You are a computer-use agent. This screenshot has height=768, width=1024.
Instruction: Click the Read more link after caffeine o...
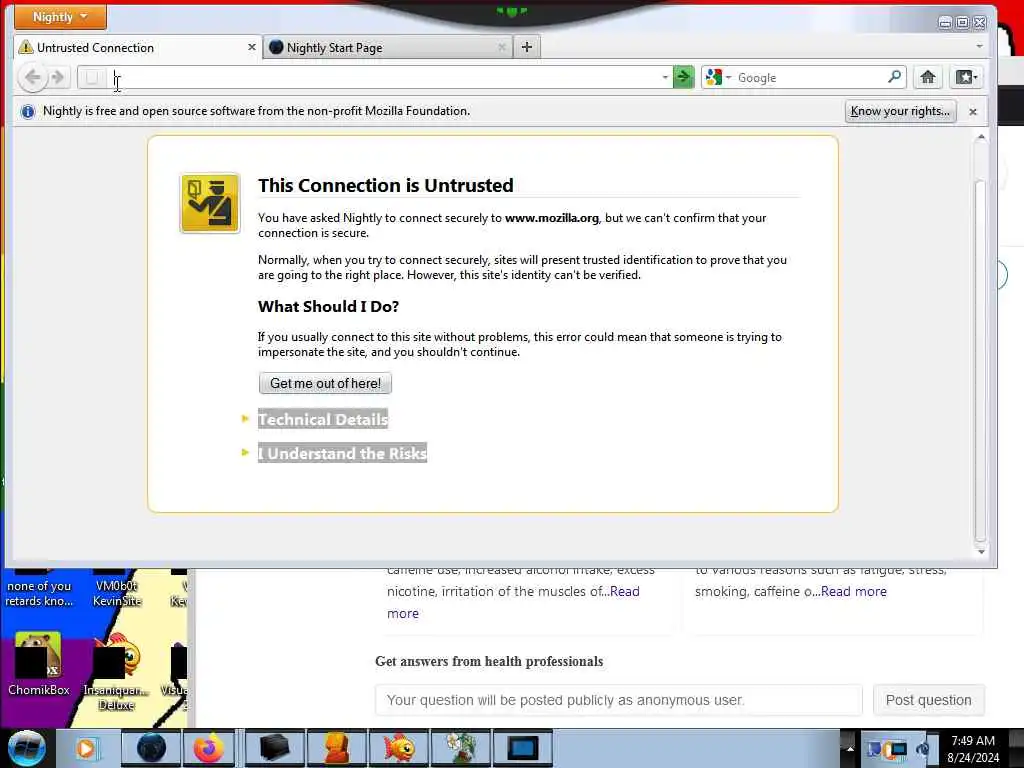[854, 592]
